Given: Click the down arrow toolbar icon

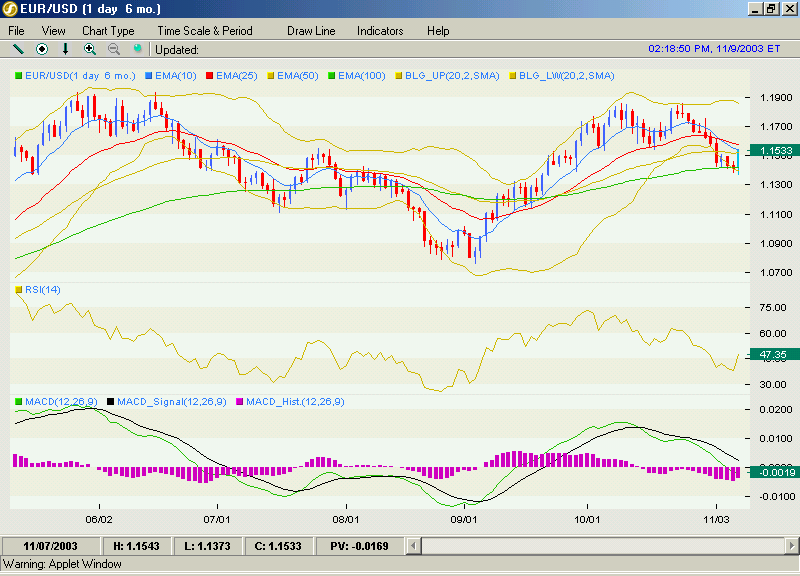Looking at the screenshot, I should click(65, 49).
